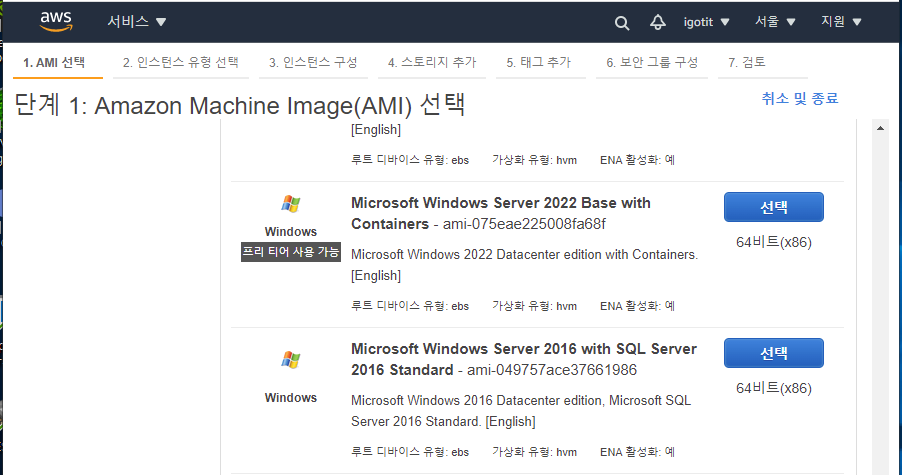Select Windows Server 2016 with SQL Server AMI
This screenshot has height=475, width=902.
tap(774, 353)
